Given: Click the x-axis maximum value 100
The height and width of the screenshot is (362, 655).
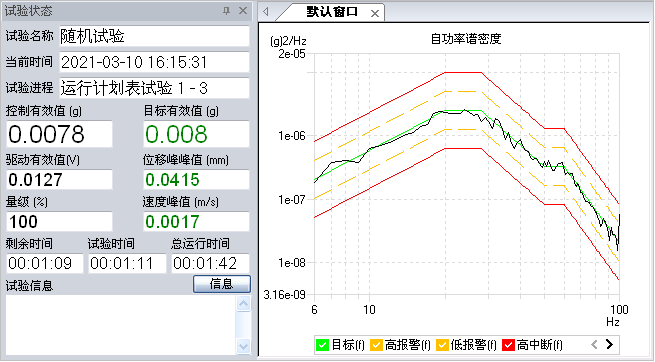Looking at the screenshot, I should [619, 310].
